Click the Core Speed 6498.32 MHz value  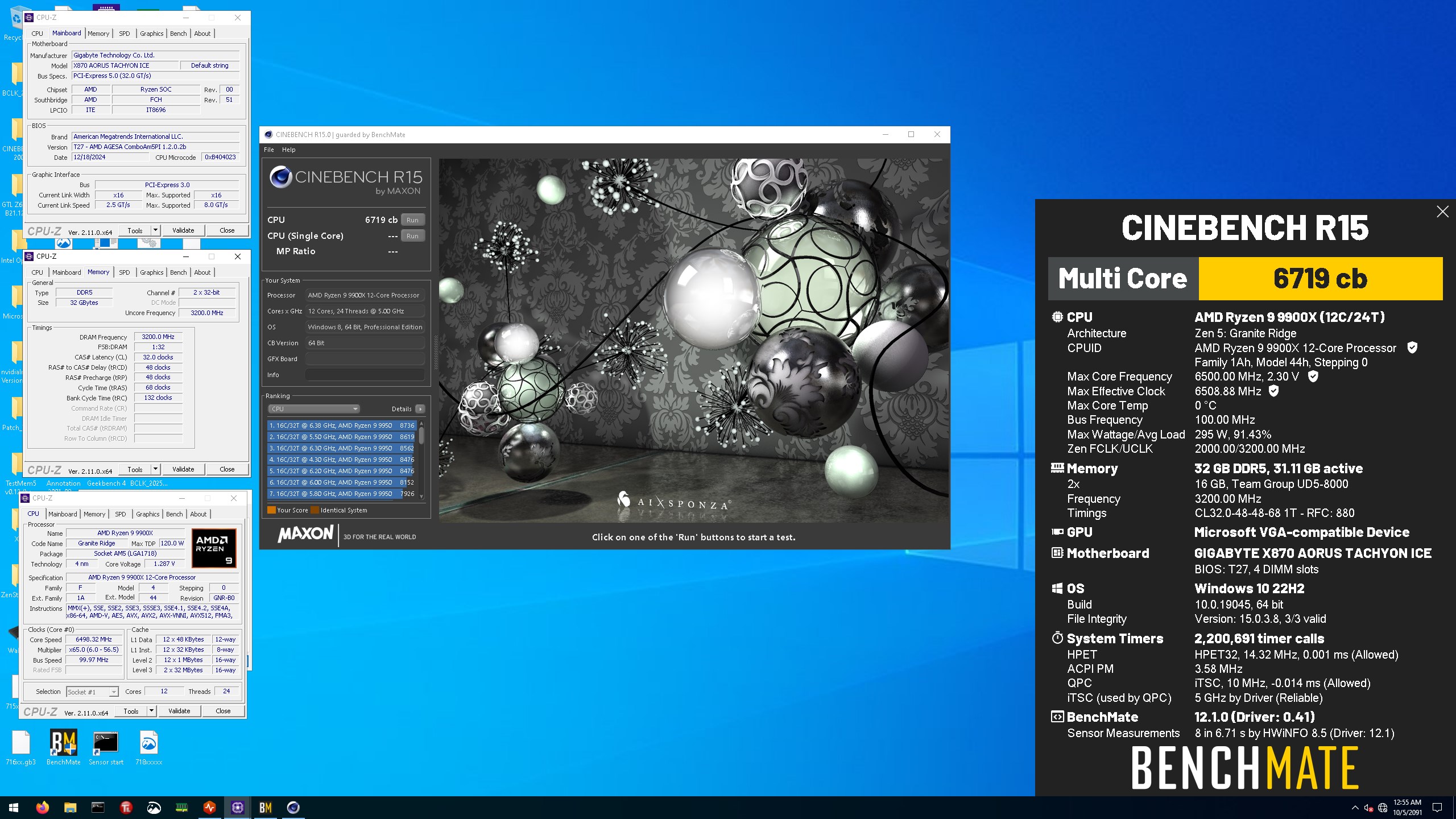tap(94, 639)
